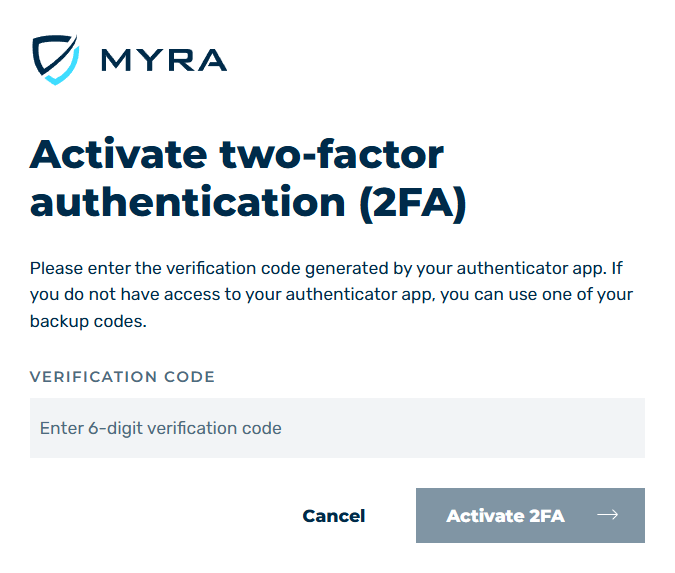The height and width of the screenshot is (573, 675).
Task: Click the VERIFICATION CODE field label
Action: tap(122, 377)
